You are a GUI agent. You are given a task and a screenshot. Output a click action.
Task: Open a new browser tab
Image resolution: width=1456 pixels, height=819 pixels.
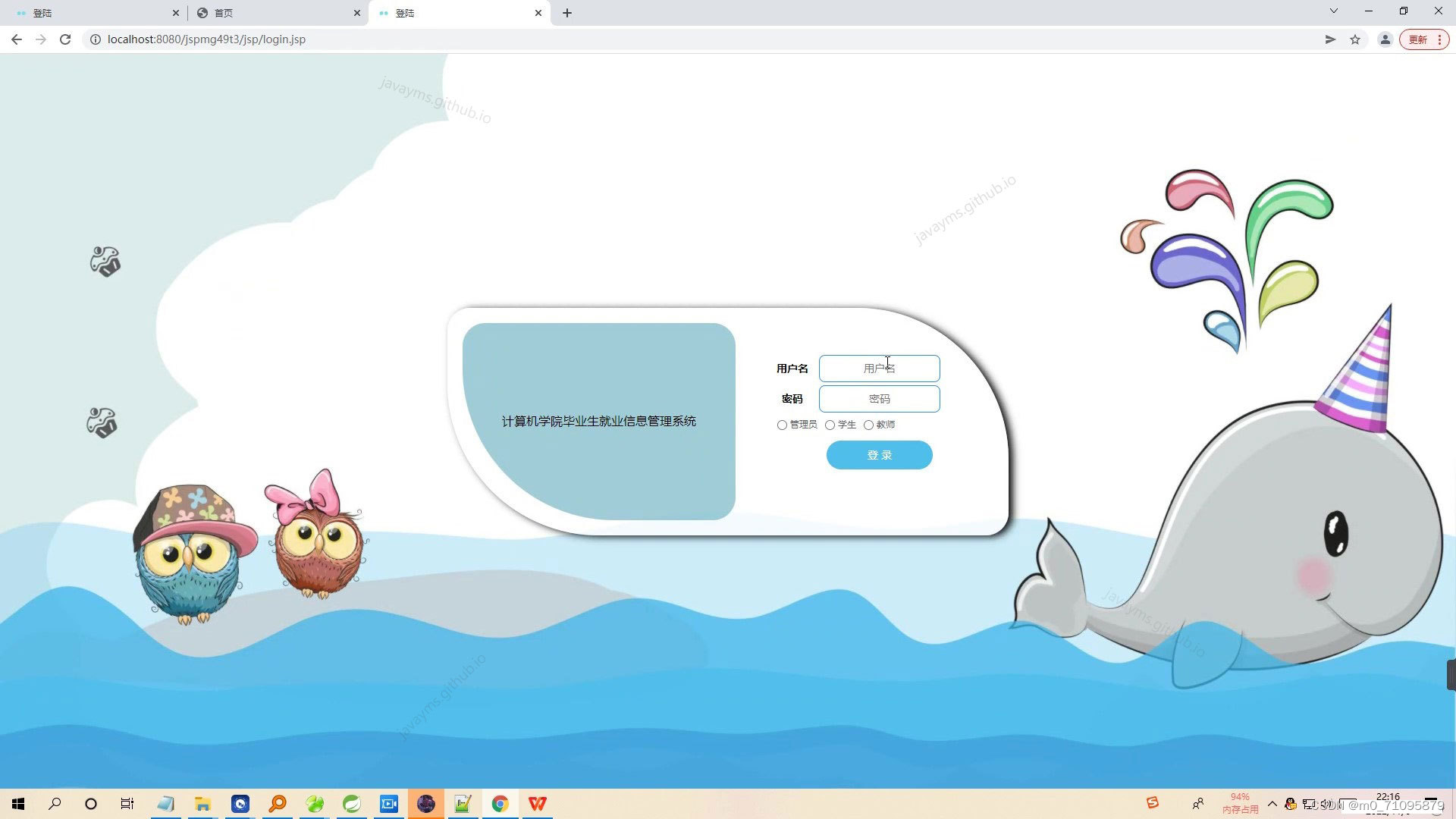(567, 13)
